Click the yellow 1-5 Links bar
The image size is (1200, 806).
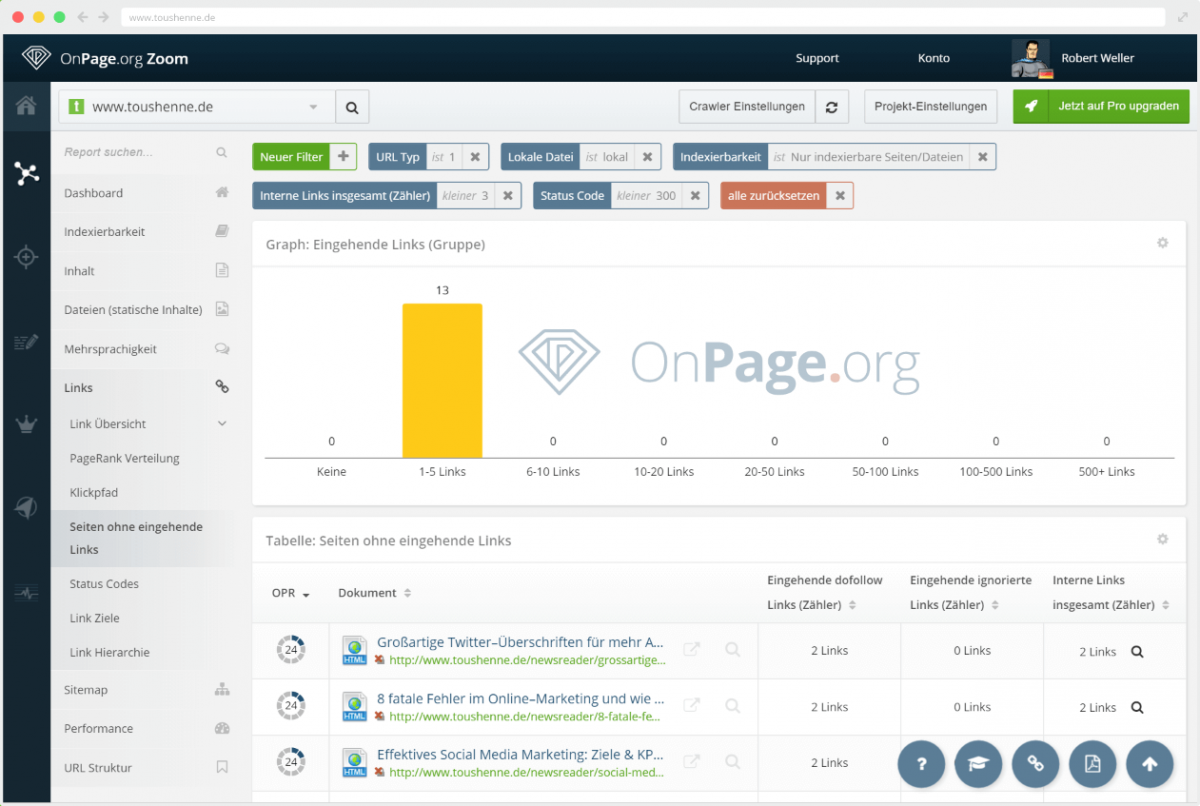(442, 380)
